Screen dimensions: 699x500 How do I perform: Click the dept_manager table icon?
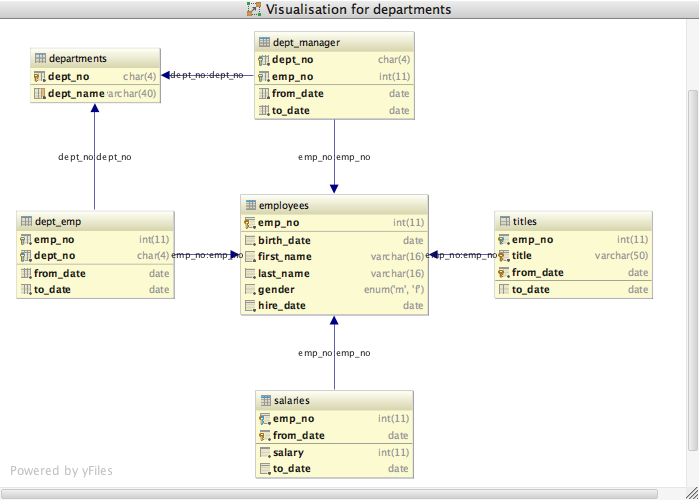(x=264, y=42)
